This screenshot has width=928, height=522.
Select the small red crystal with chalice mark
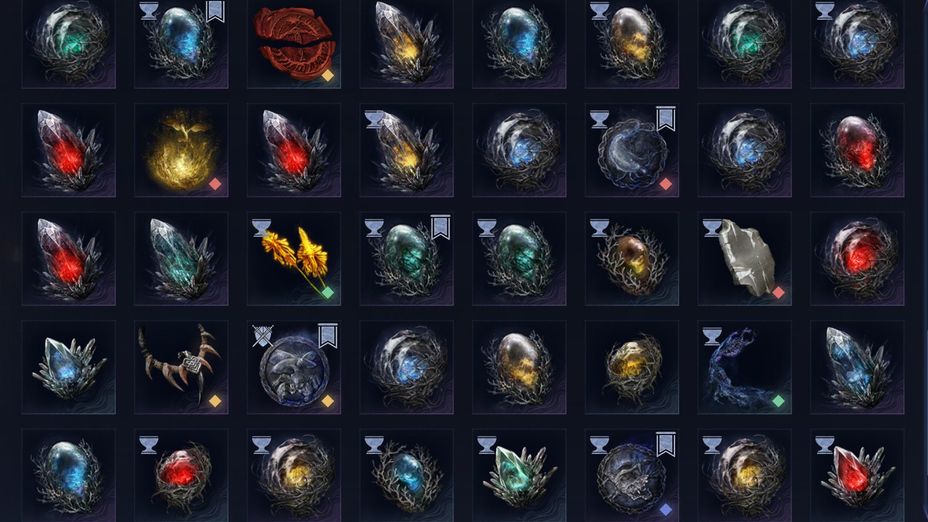click(857, 475)
